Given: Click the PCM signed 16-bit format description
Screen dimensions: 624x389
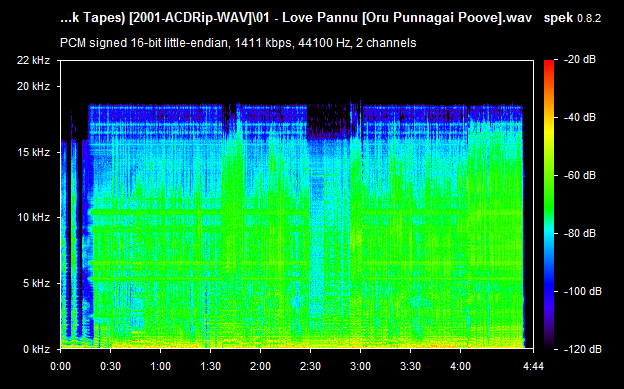Looking at the screenshot, I should click(x=238, y=43).
